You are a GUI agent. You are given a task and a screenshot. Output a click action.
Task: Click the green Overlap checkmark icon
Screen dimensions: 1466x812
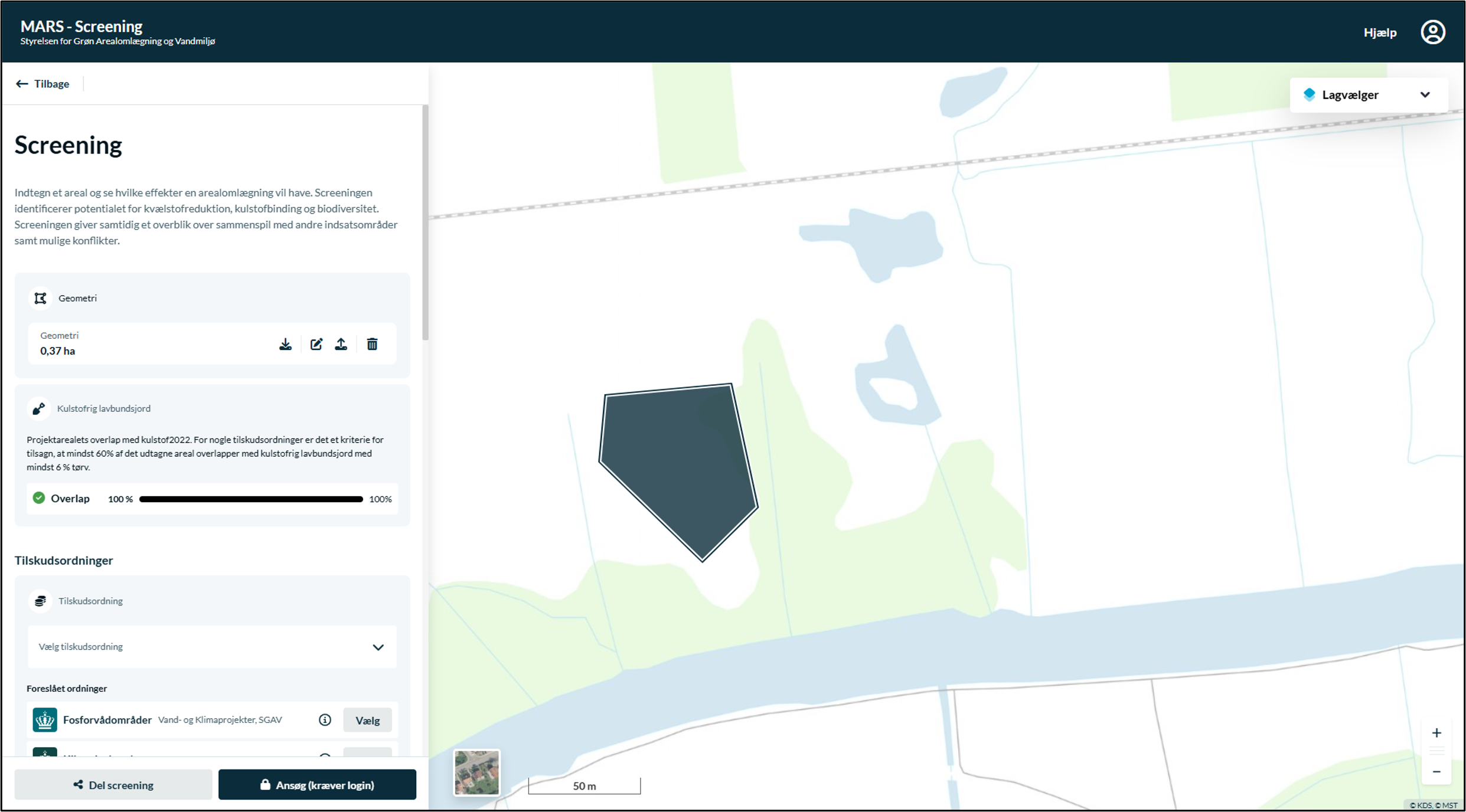[39, 498]
